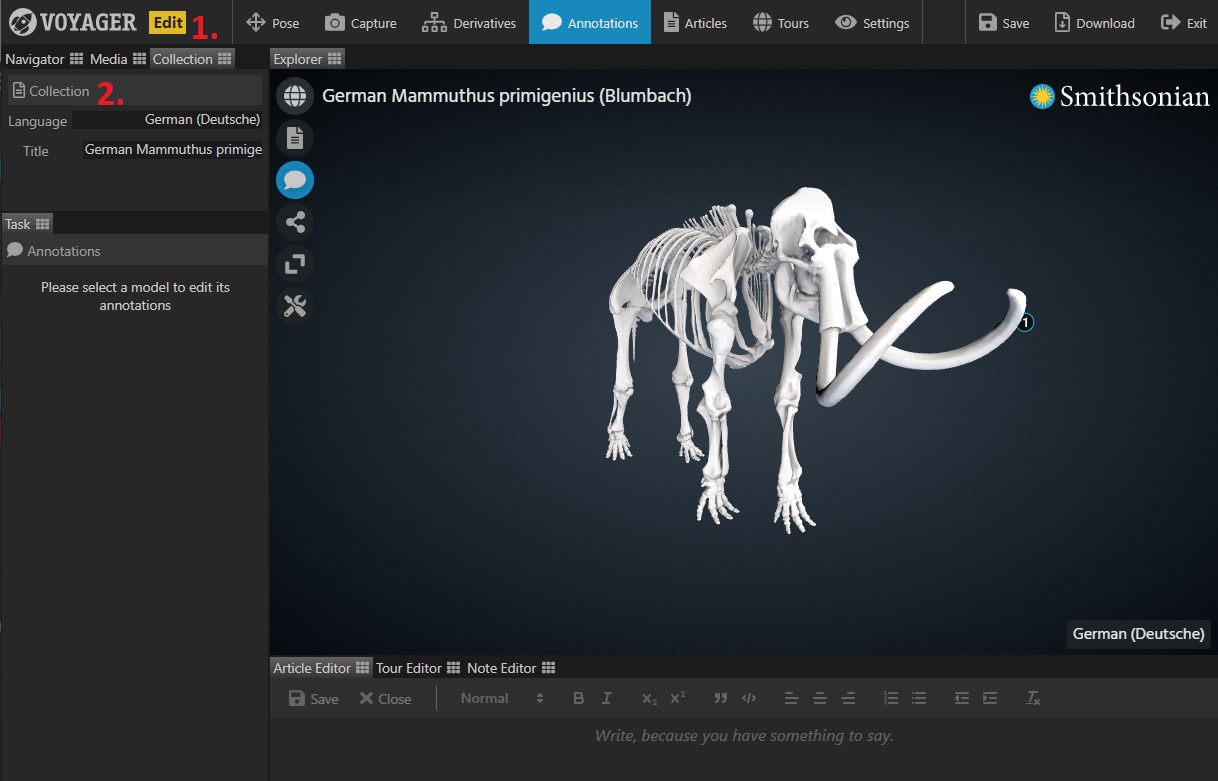Open the Normal paragraph style dropdown
Image resolution: width=1218 pixels, height=781 pixels.
(x=502, y=698)
